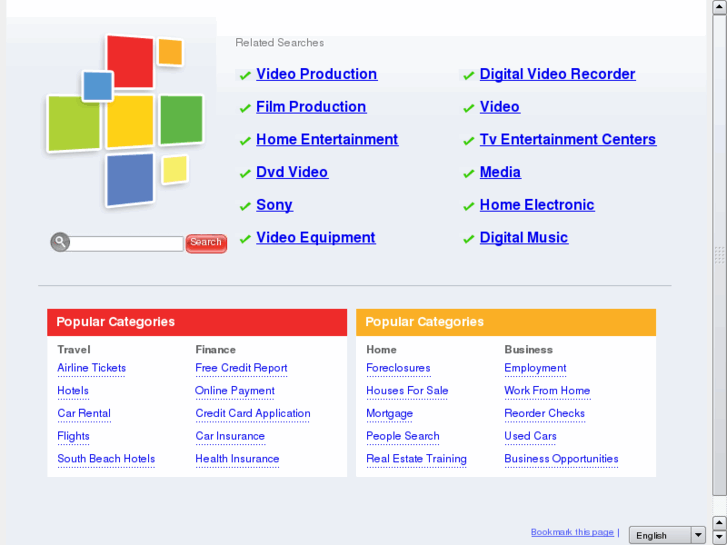
Task: Click the Related Searches heading text
Action: tap(280, 43)
